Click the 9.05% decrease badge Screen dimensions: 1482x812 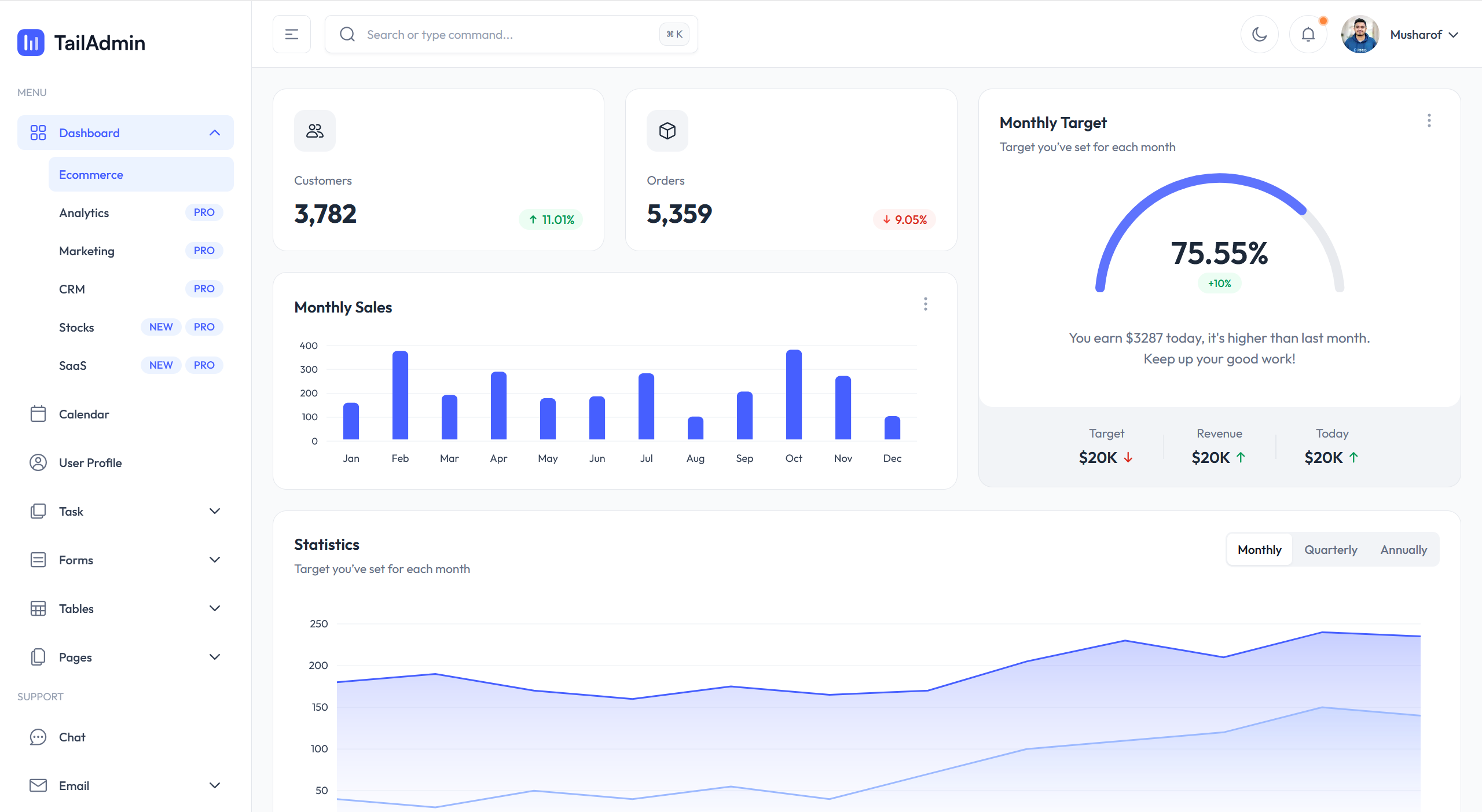pyautogui.click(x=904, y=219)
